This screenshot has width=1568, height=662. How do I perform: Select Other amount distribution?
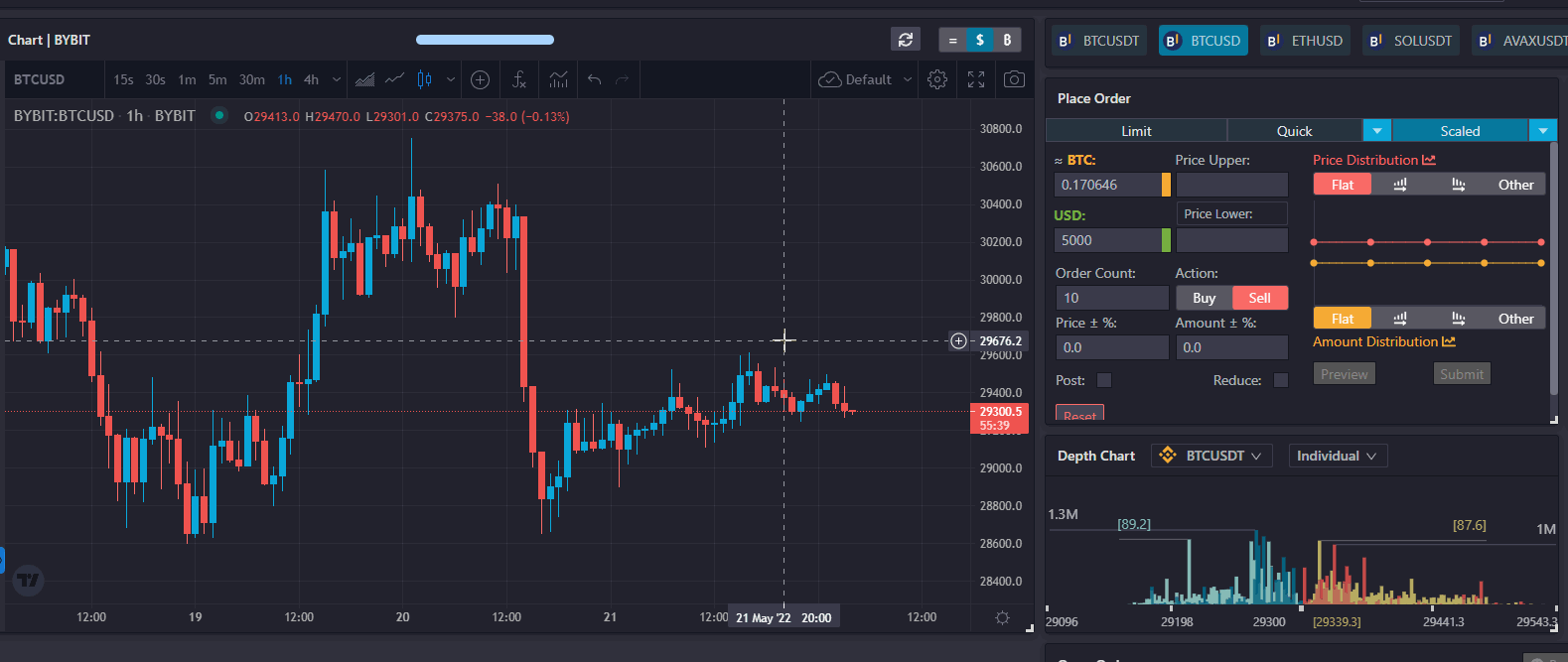click(1516, 319)
